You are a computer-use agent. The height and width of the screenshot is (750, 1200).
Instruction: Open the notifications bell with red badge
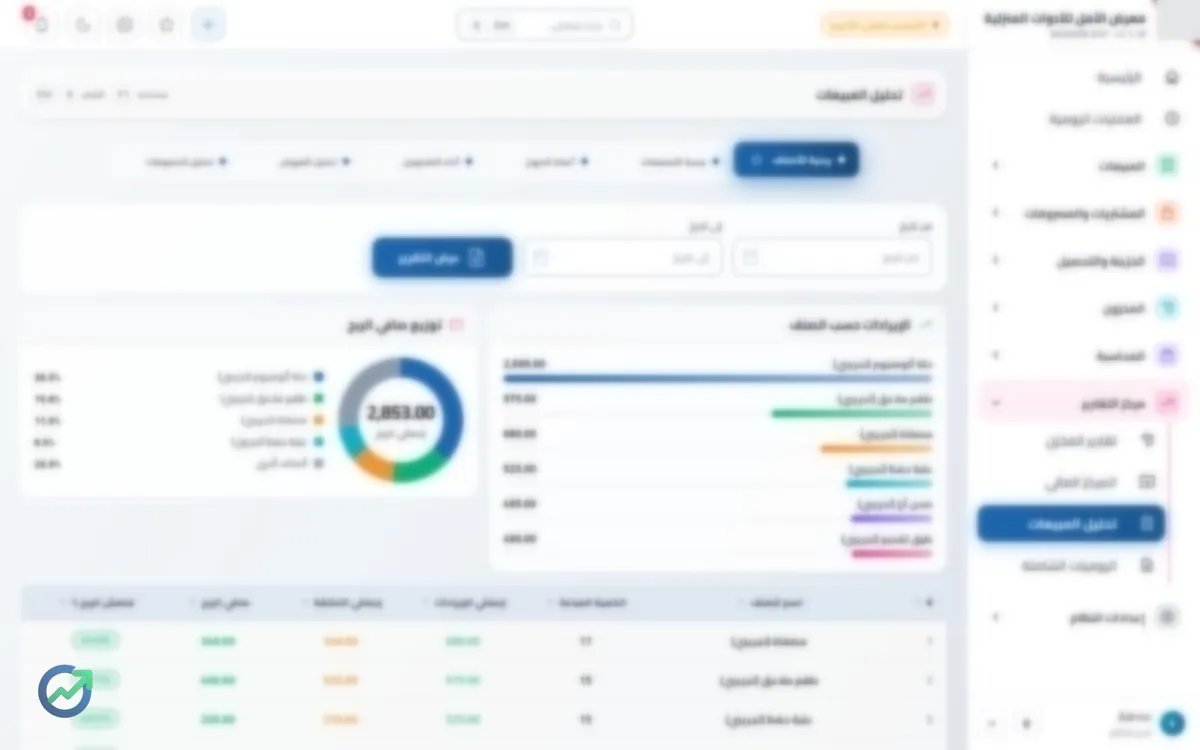(40, 25)
